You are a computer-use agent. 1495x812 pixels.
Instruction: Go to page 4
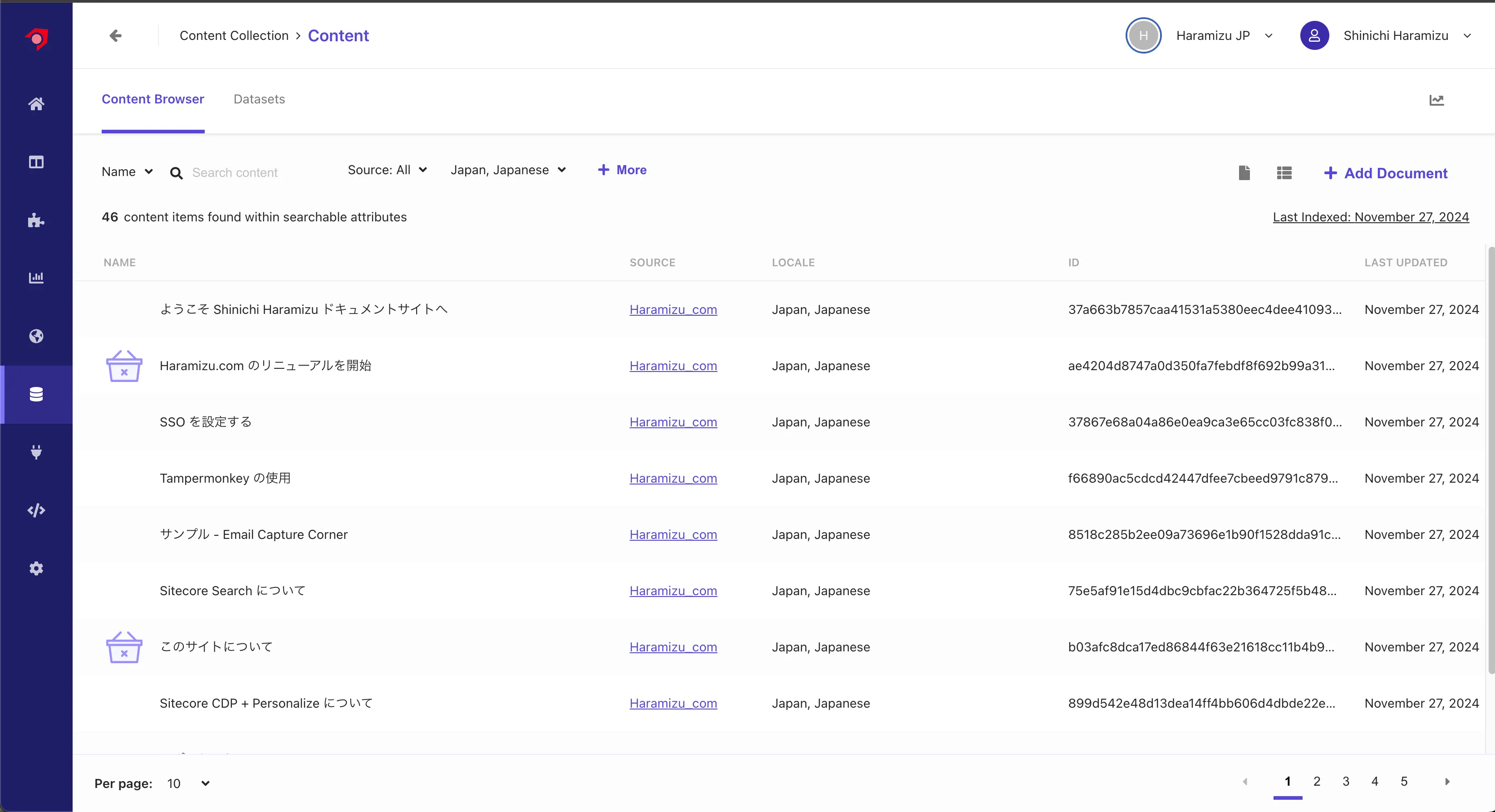pos(1375,781)
